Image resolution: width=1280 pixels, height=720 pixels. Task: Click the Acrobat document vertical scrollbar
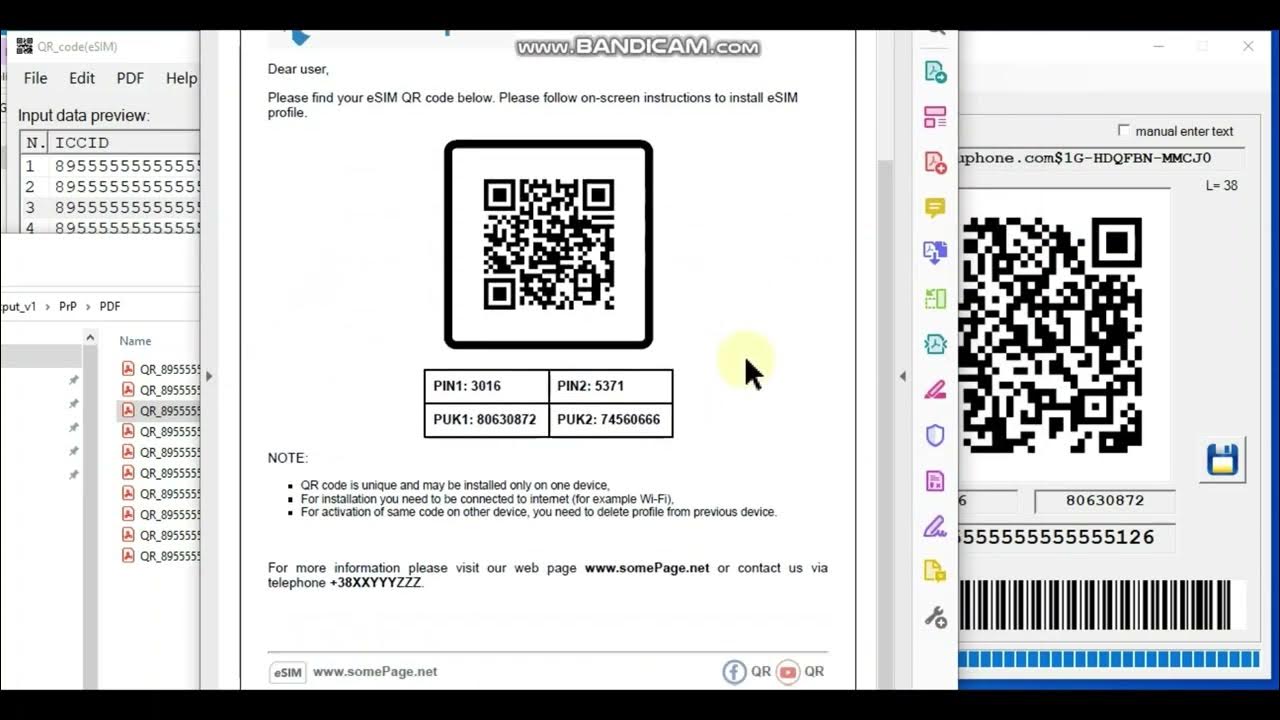coord(884,425)
